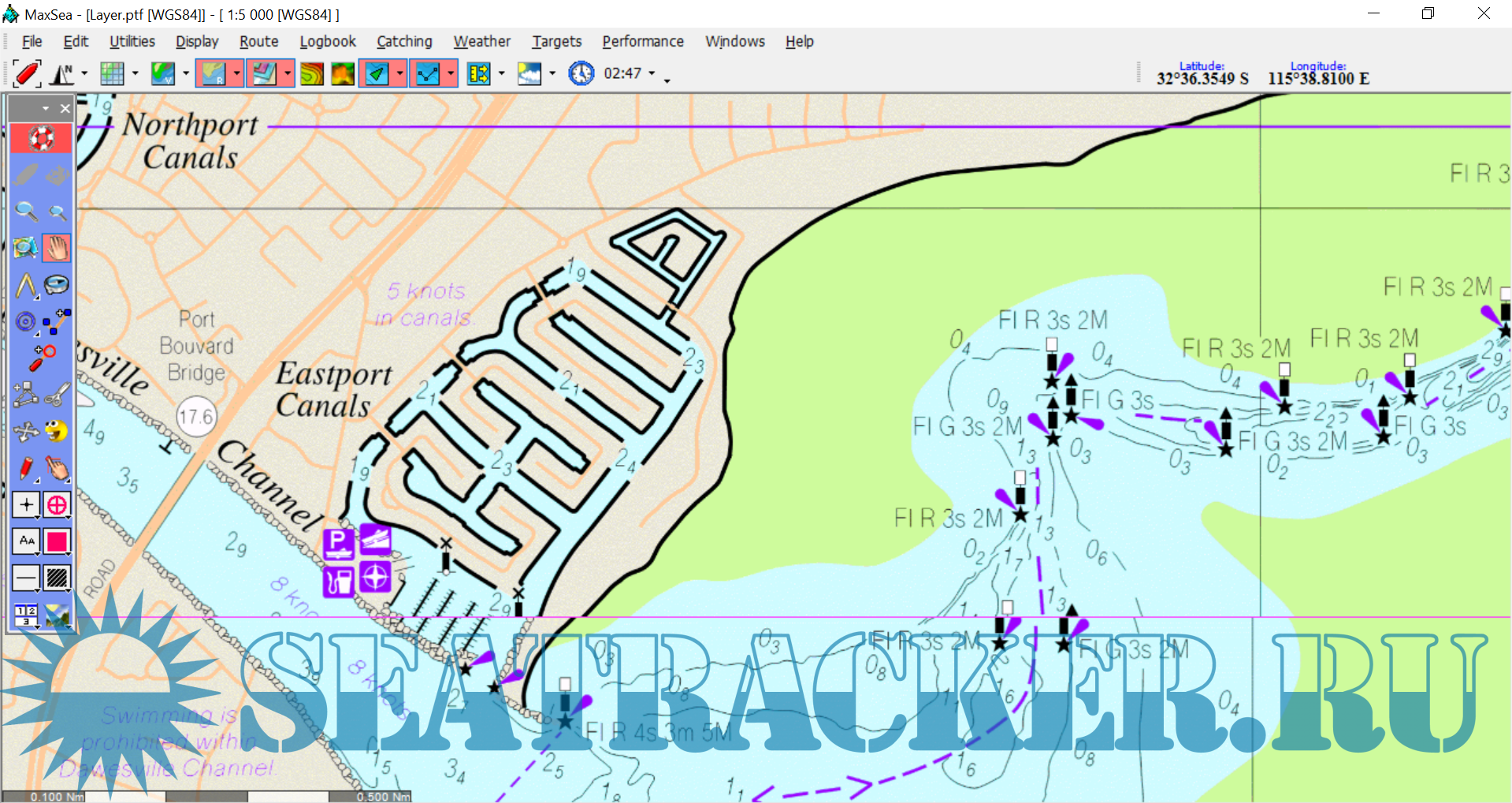Click the red lifebuoy man-overboard icon

point(41,139)
